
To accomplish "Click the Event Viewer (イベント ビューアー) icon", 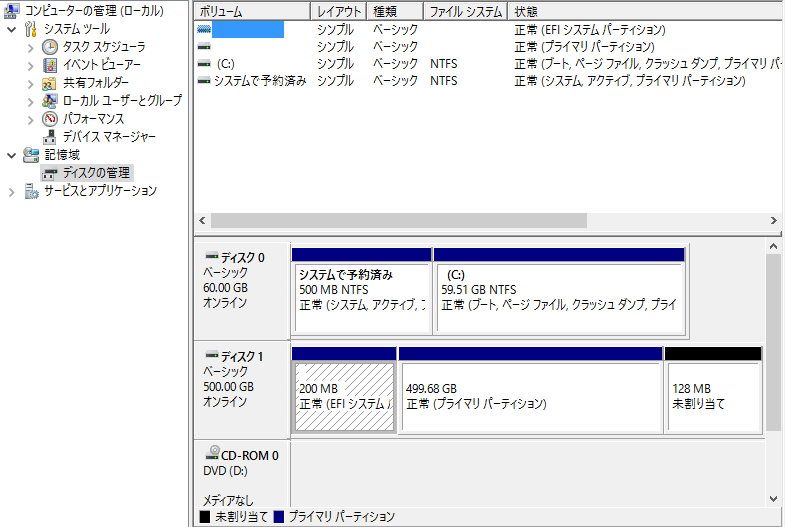I will tap(50, 65).
